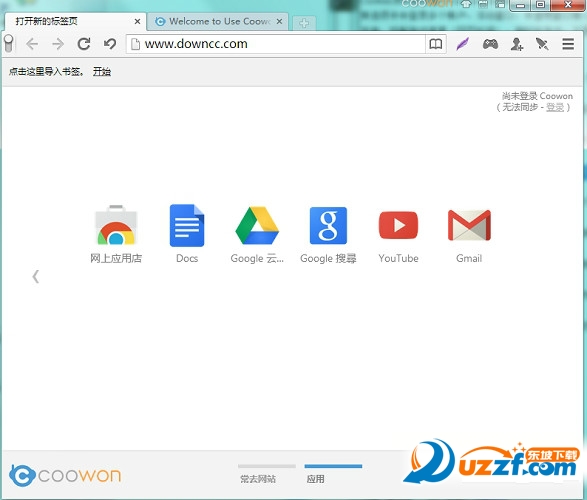Click the undo closed tab arrow
The width and height of the screenshot is (587, 500).
click(110, 44)
